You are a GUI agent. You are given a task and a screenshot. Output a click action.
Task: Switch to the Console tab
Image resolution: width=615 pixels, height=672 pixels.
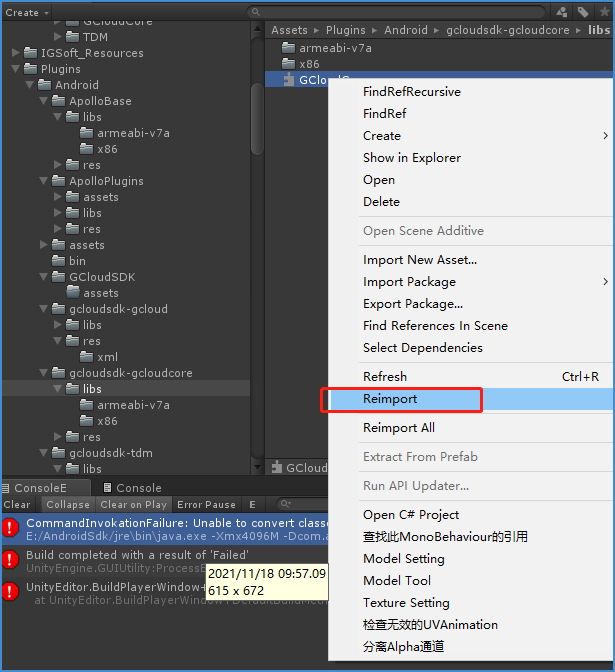point(133,488)
